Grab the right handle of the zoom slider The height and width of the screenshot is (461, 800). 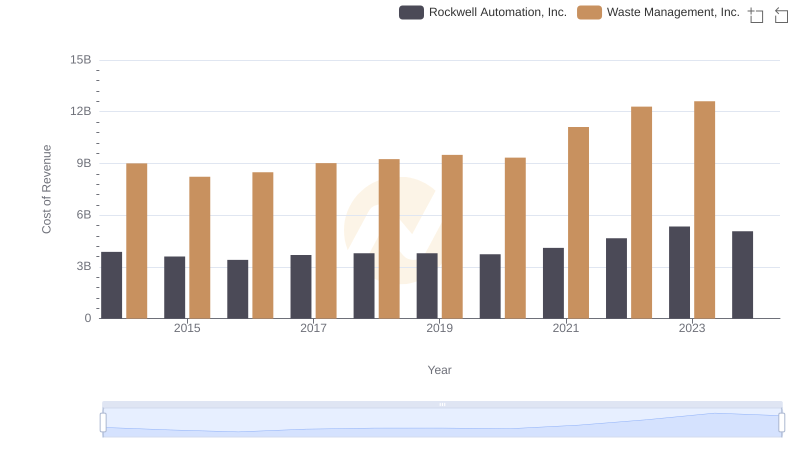781,423
